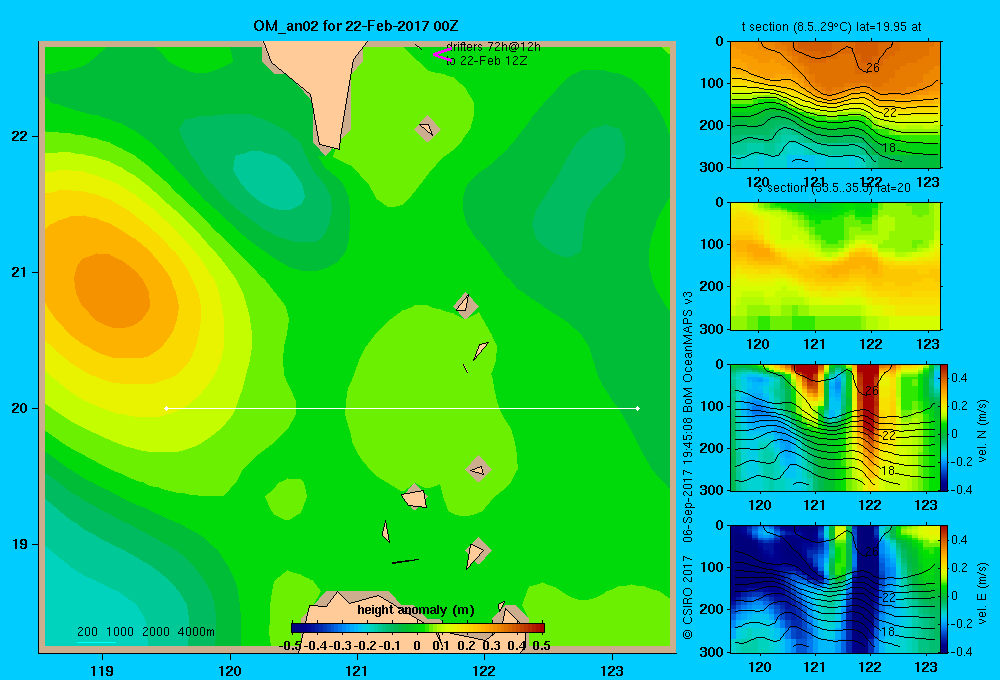
Task: Click the 's section (33.5..35.5) lat=20' heading
Action: click(834, 188)
